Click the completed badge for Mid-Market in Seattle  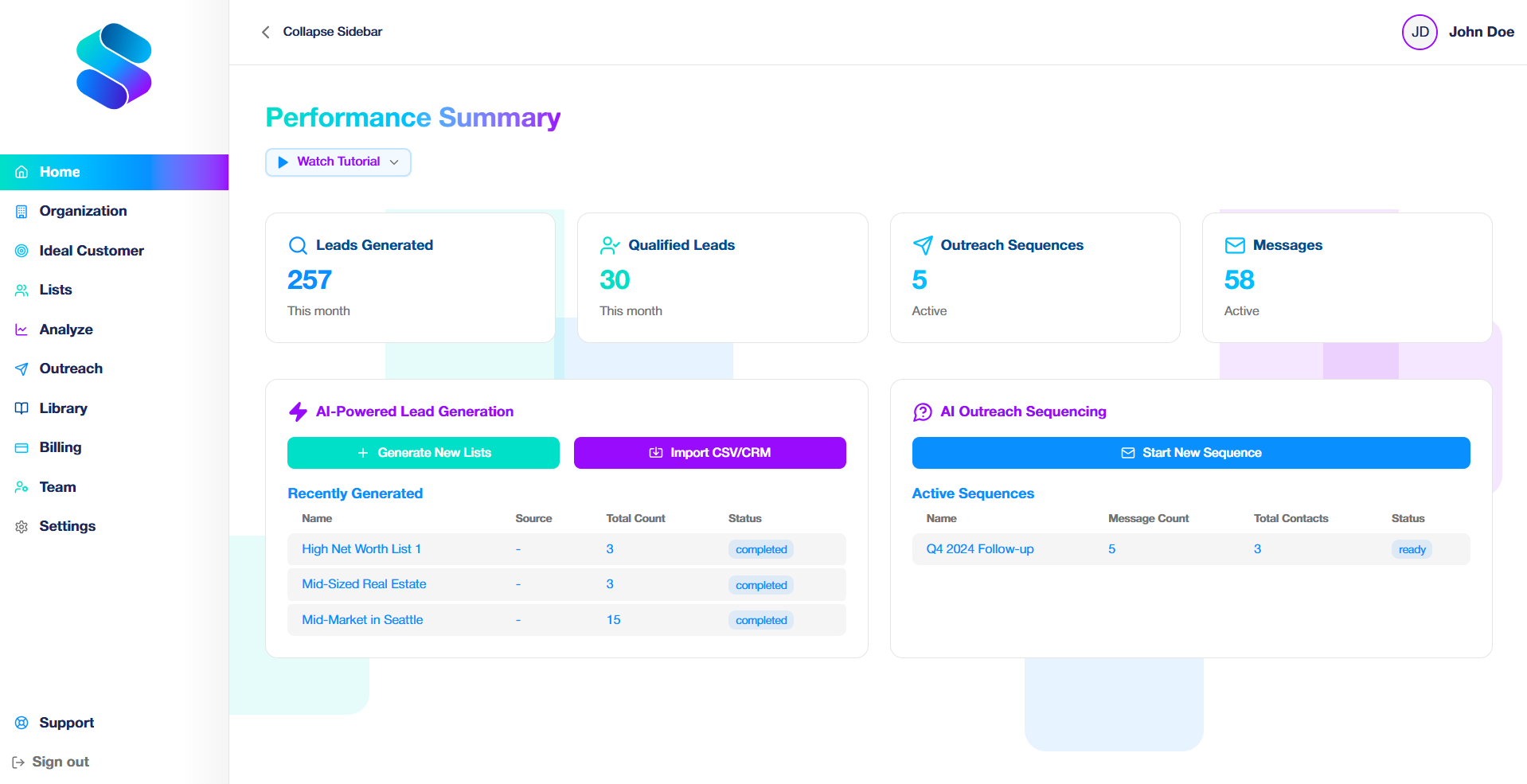point(760,620)
